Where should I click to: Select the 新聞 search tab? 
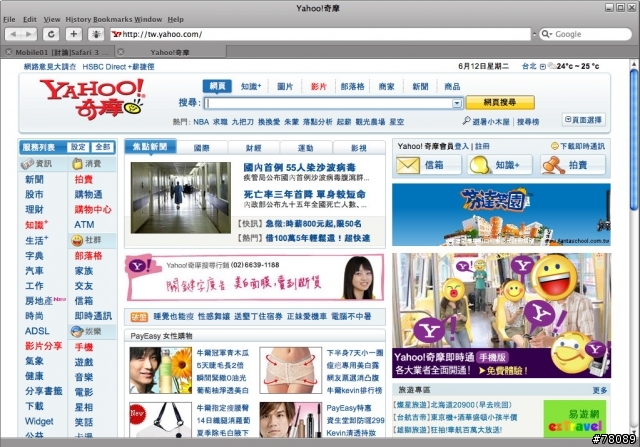click(420, 87)
